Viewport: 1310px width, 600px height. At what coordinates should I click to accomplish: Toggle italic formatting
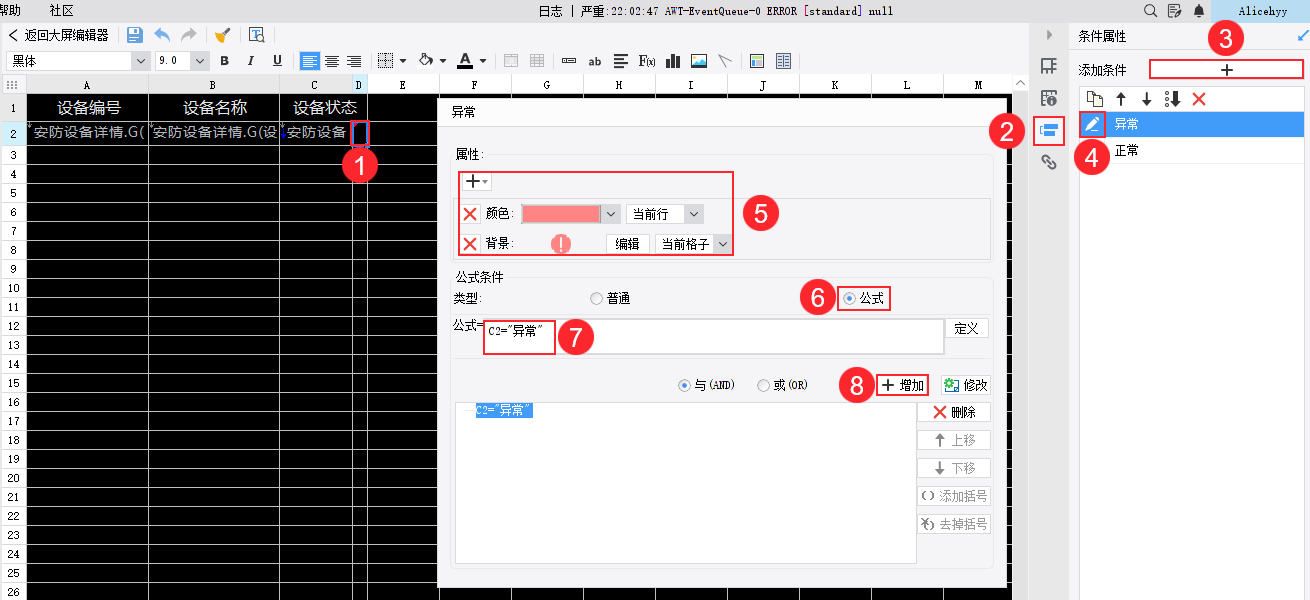251,61
